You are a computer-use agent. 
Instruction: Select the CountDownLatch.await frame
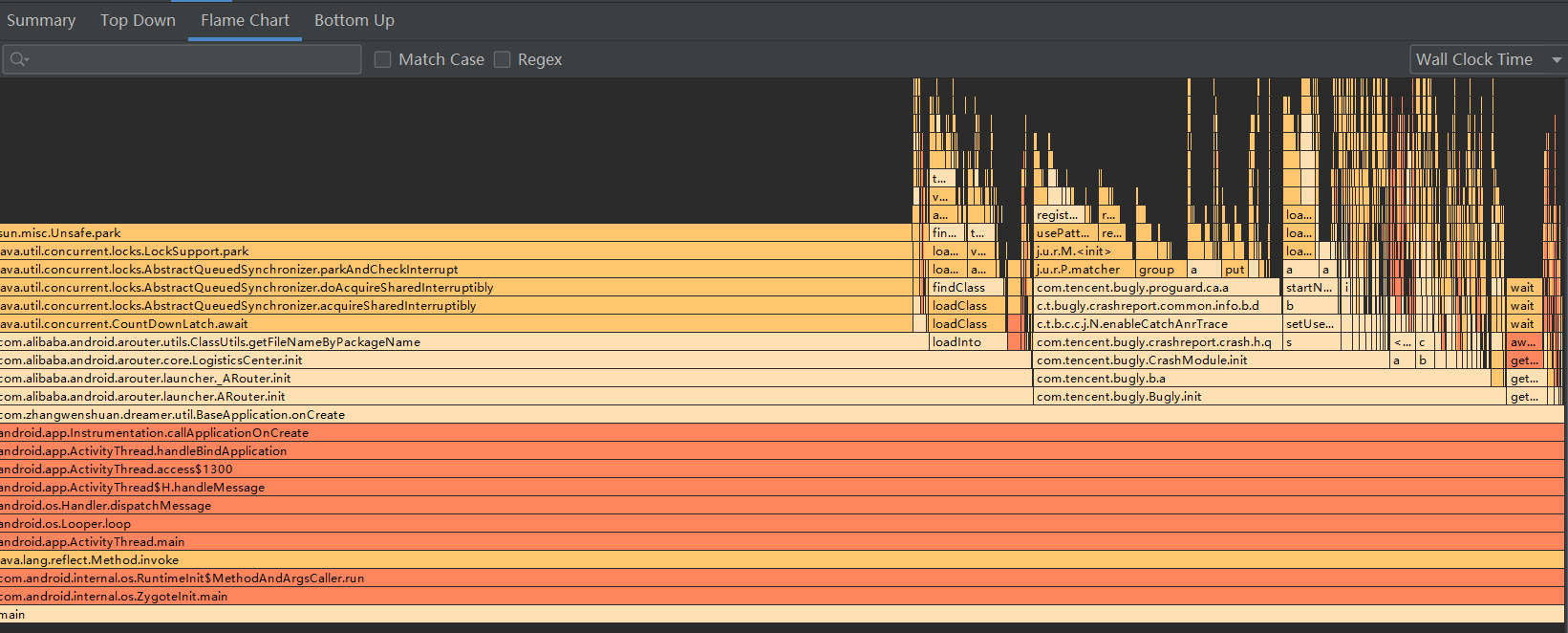tap(456, 324)
